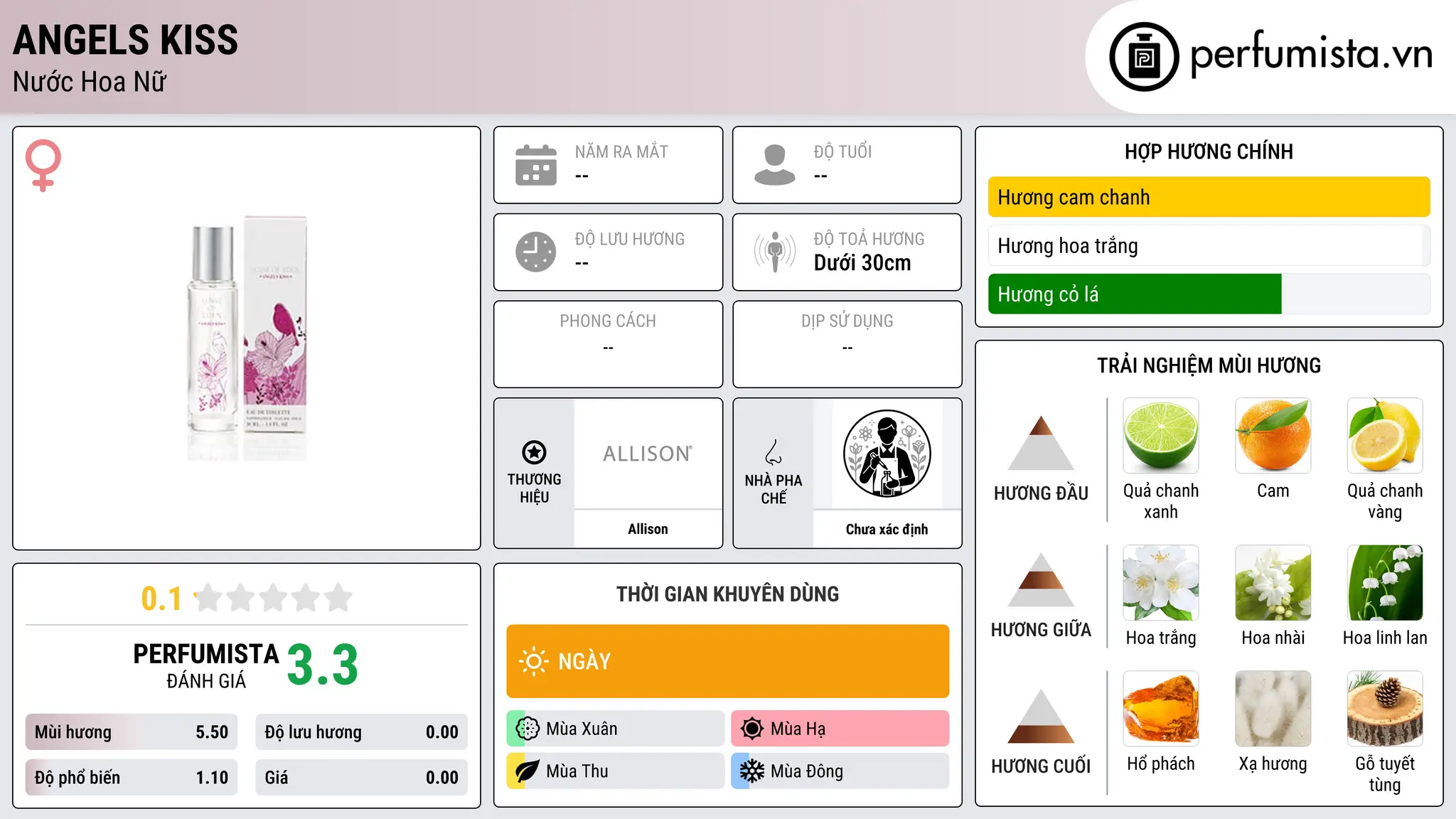Click the Mùi hương 5.50 score row
Screen dimensions: 1456x819
pos(132,732)
